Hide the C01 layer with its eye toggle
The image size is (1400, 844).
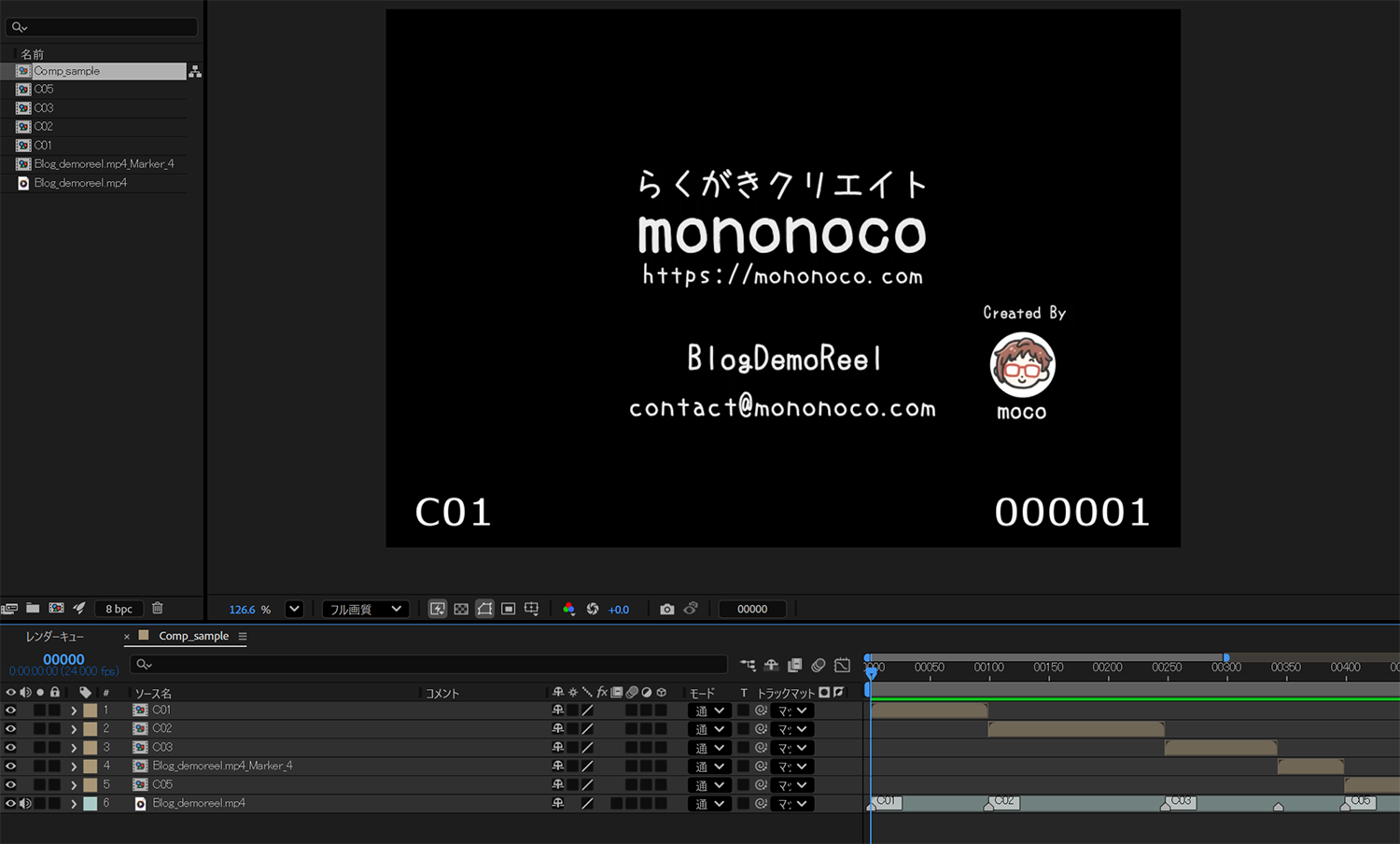(10, 710)
